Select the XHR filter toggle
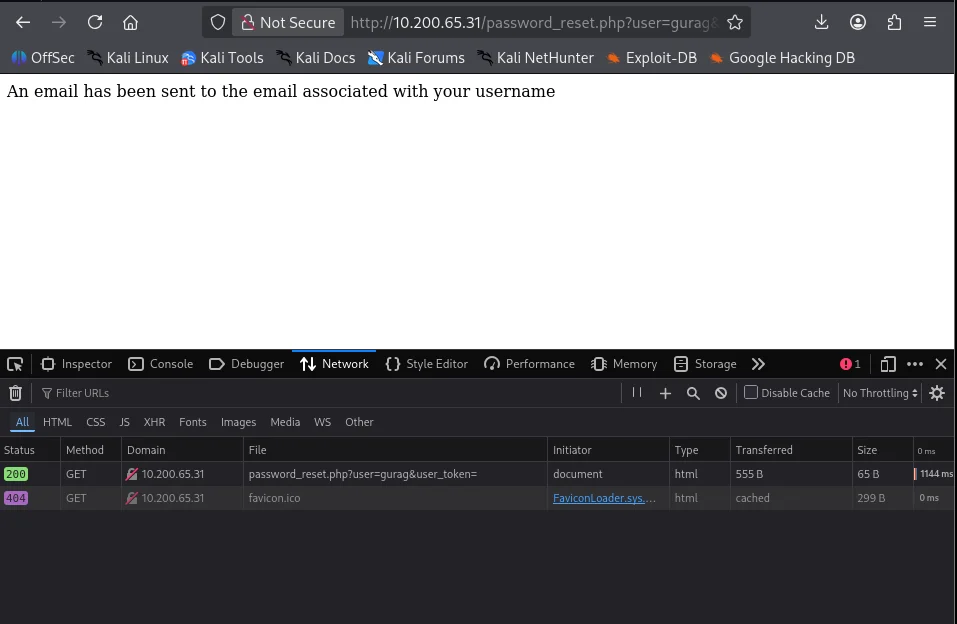The image size is (957, 624). 154,422
